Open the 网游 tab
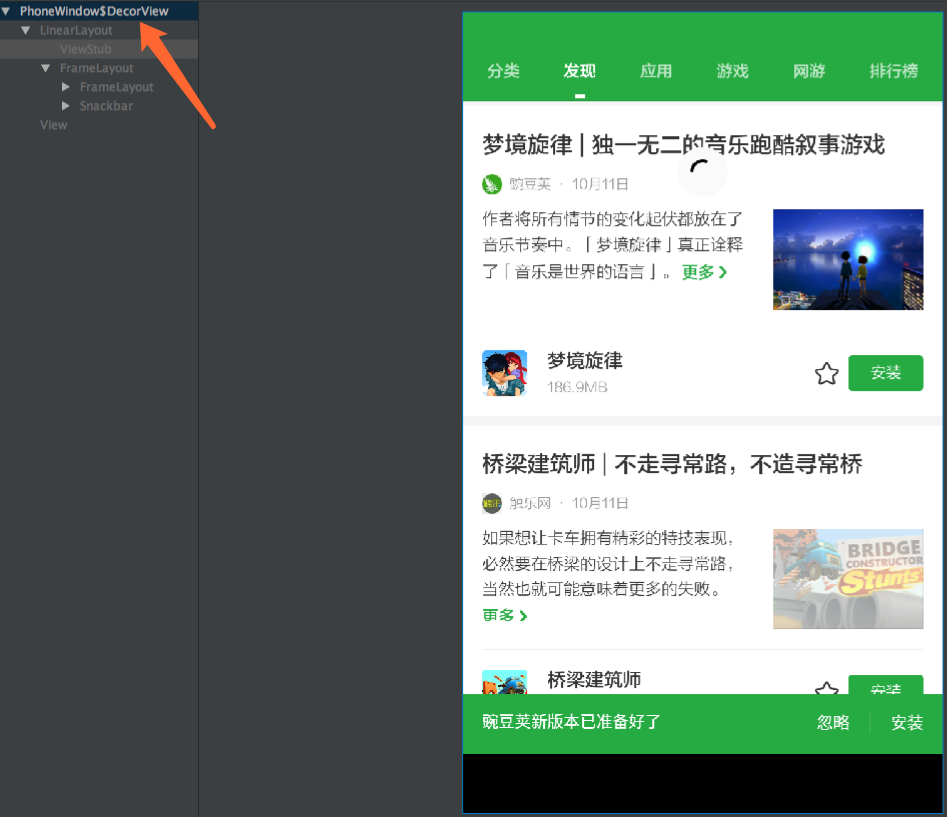947x817 pixels. tap(809, 71)
